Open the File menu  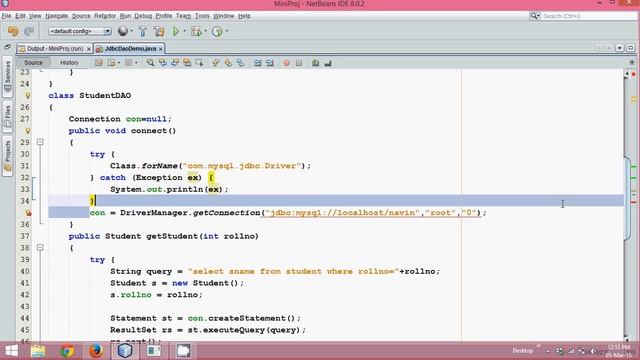click(x=6, y=16)
